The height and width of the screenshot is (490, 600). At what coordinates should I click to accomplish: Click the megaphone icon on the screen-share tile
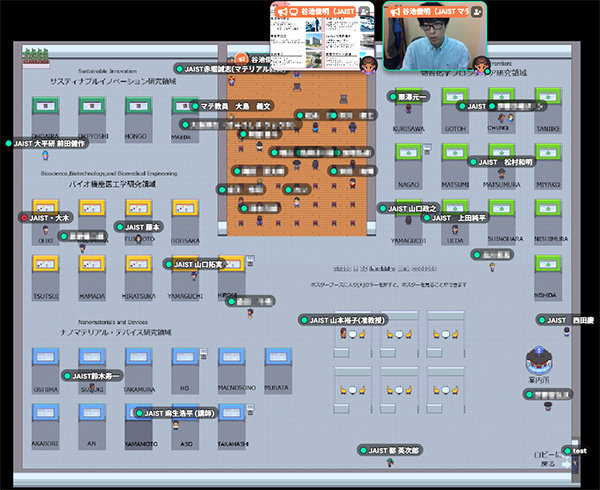281,10
